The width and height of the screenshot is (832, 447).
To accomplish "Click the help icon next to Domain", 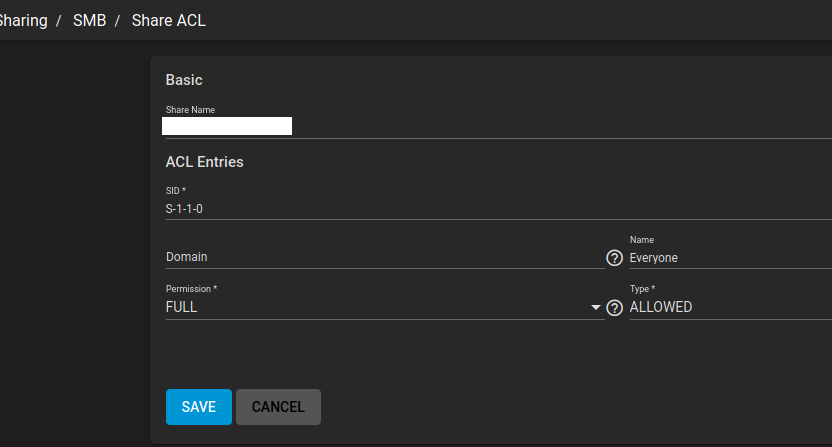I will pos(614,258).
